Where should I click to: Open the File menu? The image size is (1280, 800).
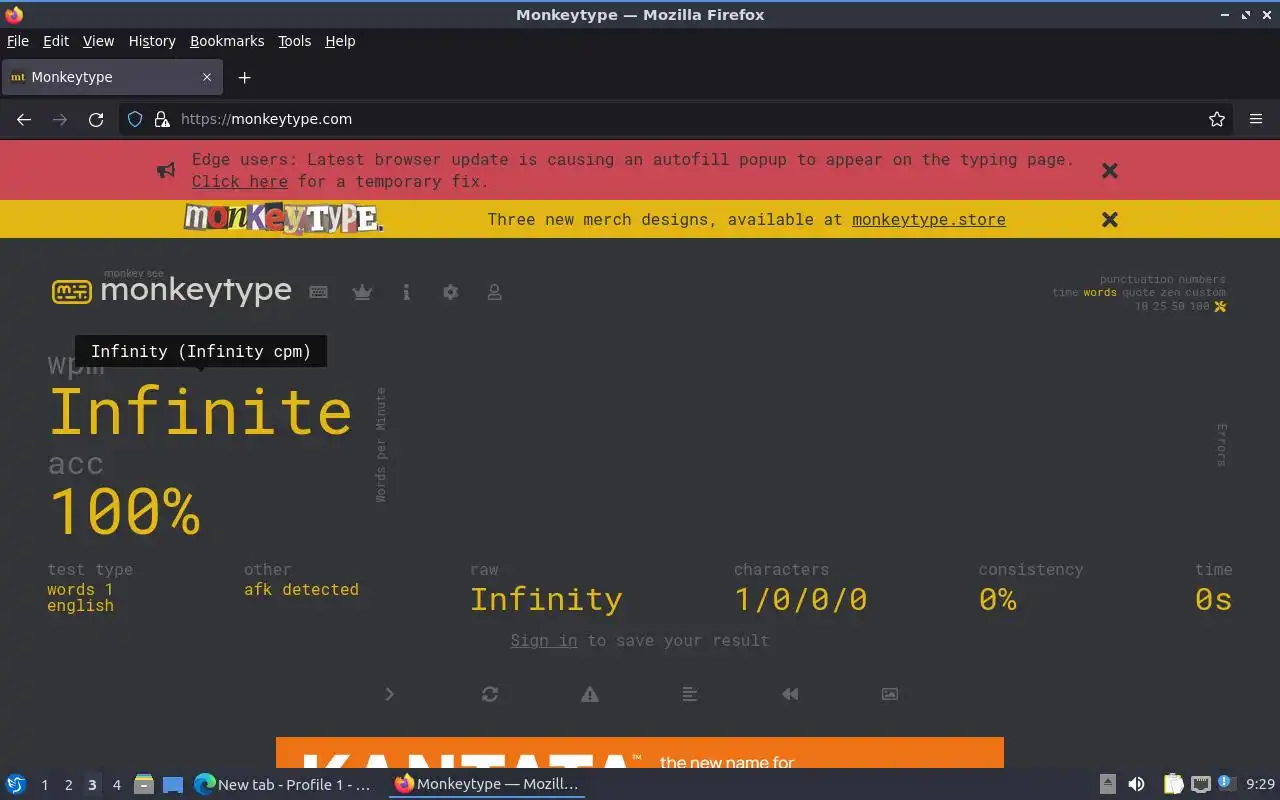(18, 41)
